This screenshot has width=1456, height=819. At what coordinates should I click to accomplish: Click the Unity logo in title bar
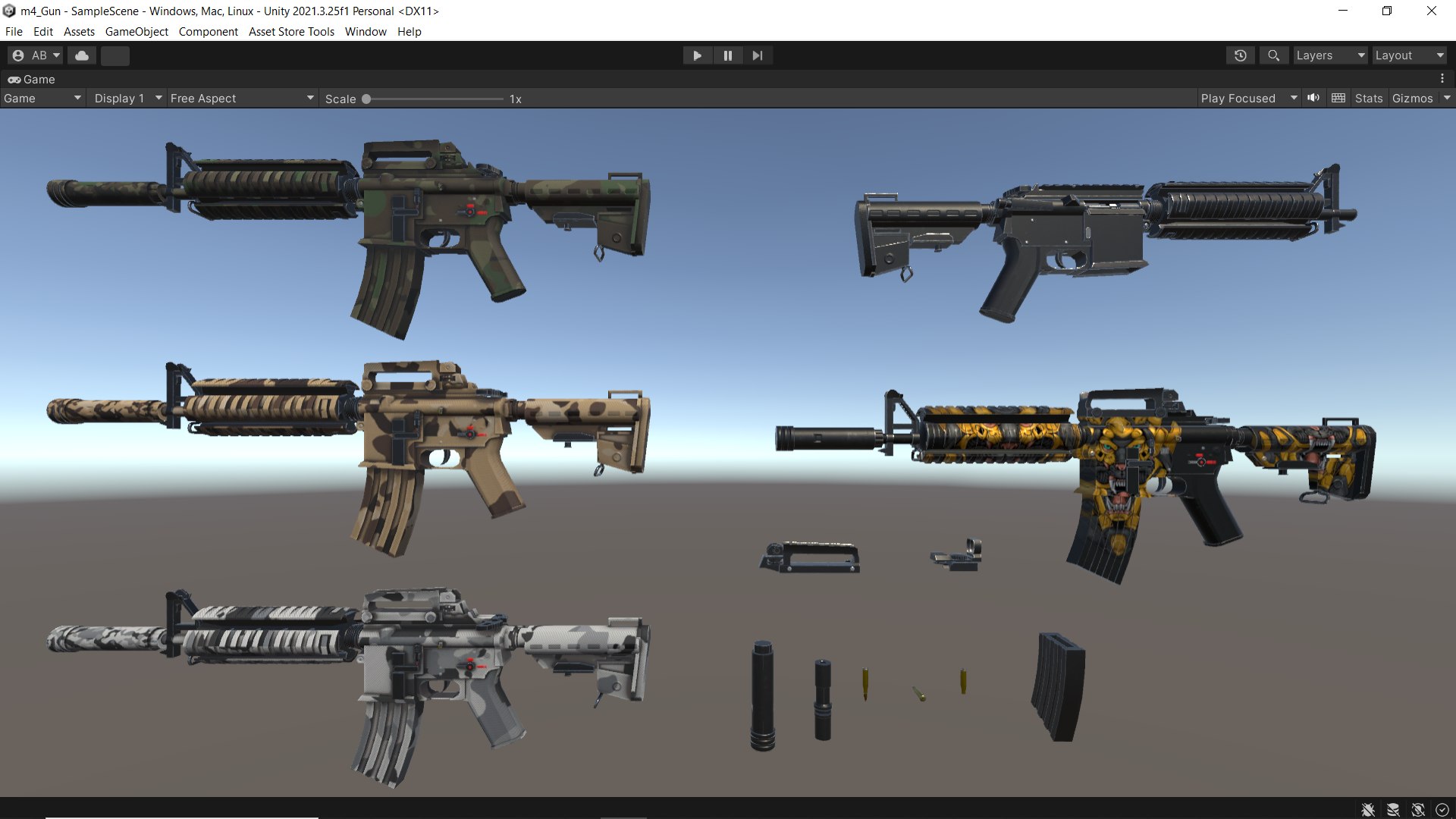(9, 11)
